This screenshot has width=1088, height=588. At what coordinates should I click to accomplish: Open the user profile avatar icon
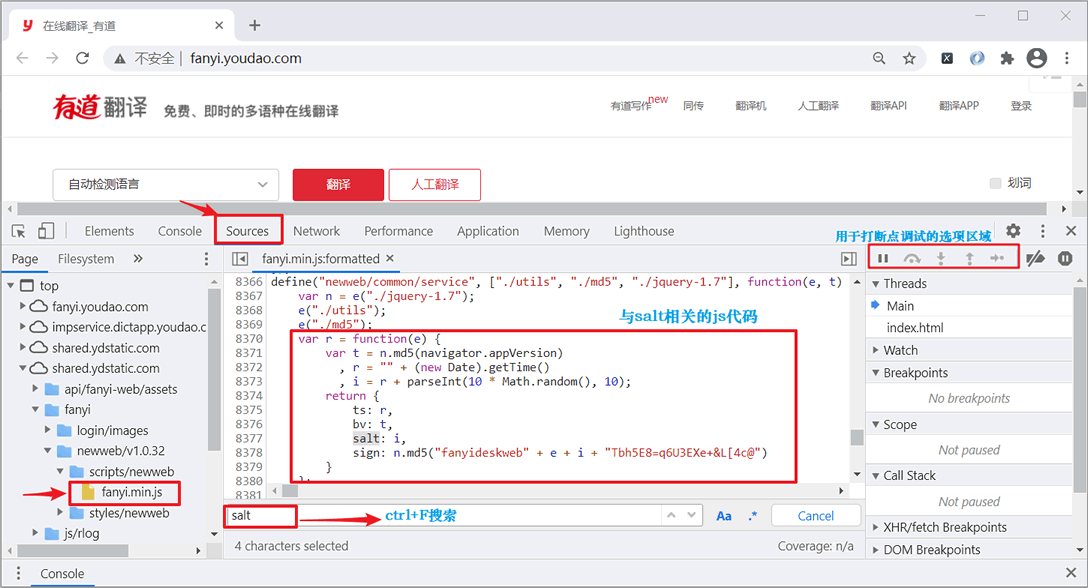[1037, 58]
